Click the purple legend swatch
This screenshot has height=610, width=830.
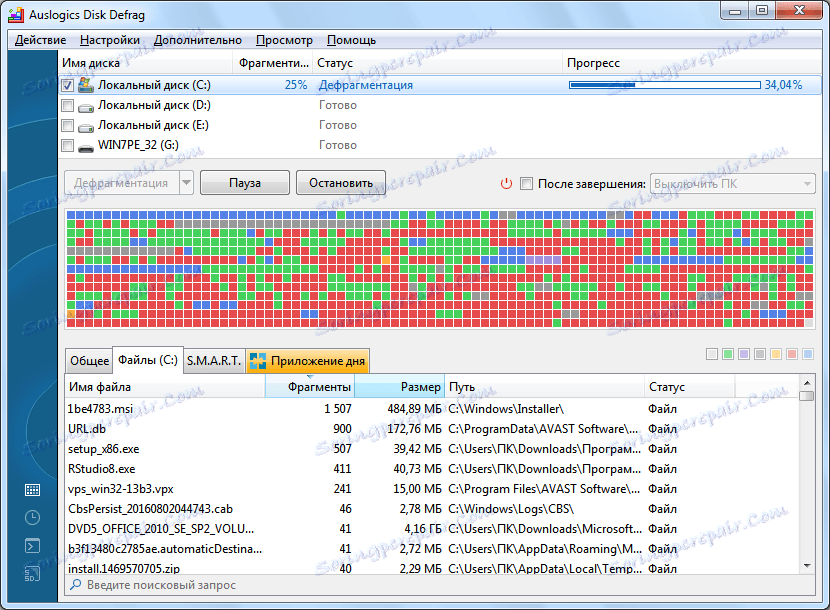(744, 354)
